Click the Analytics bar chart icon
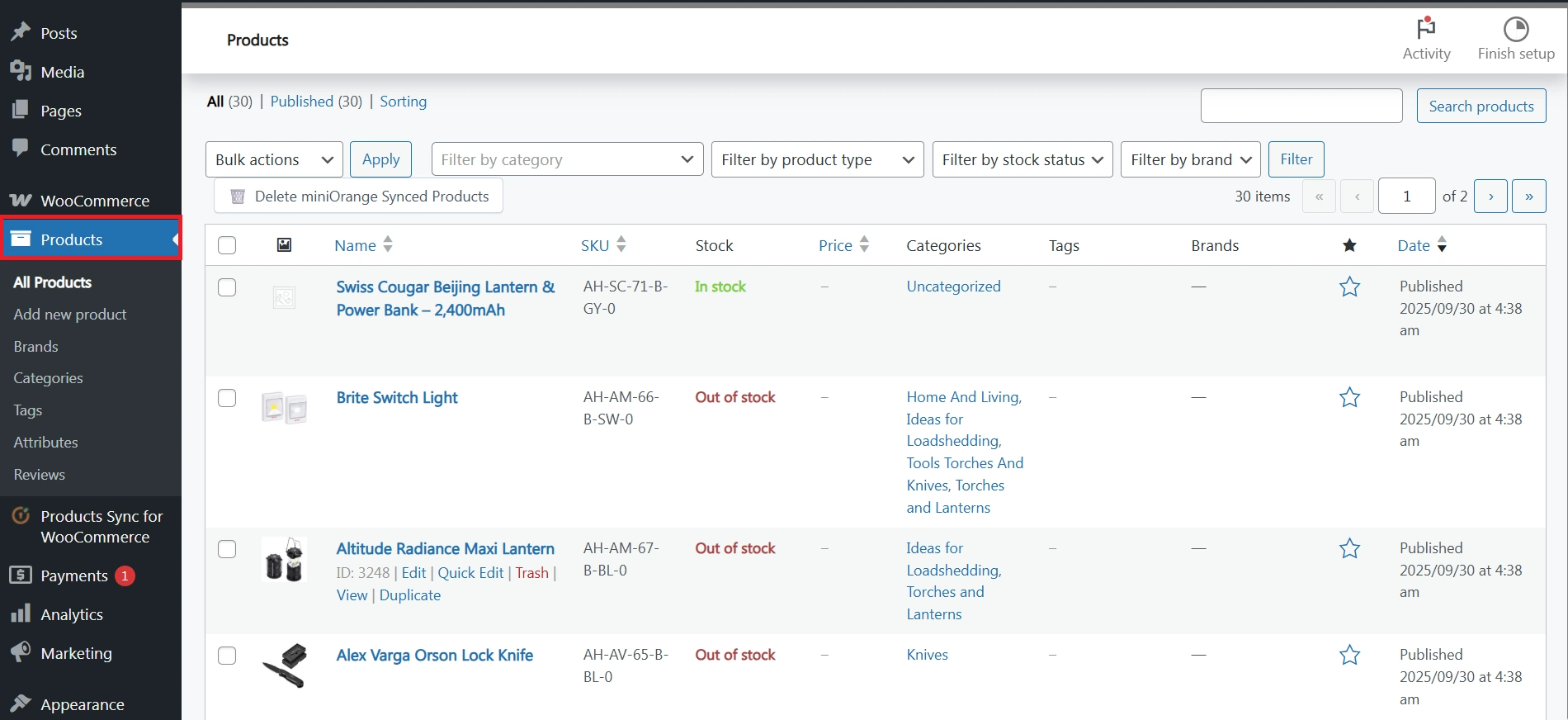1568x720 pixels. [21, 613]
